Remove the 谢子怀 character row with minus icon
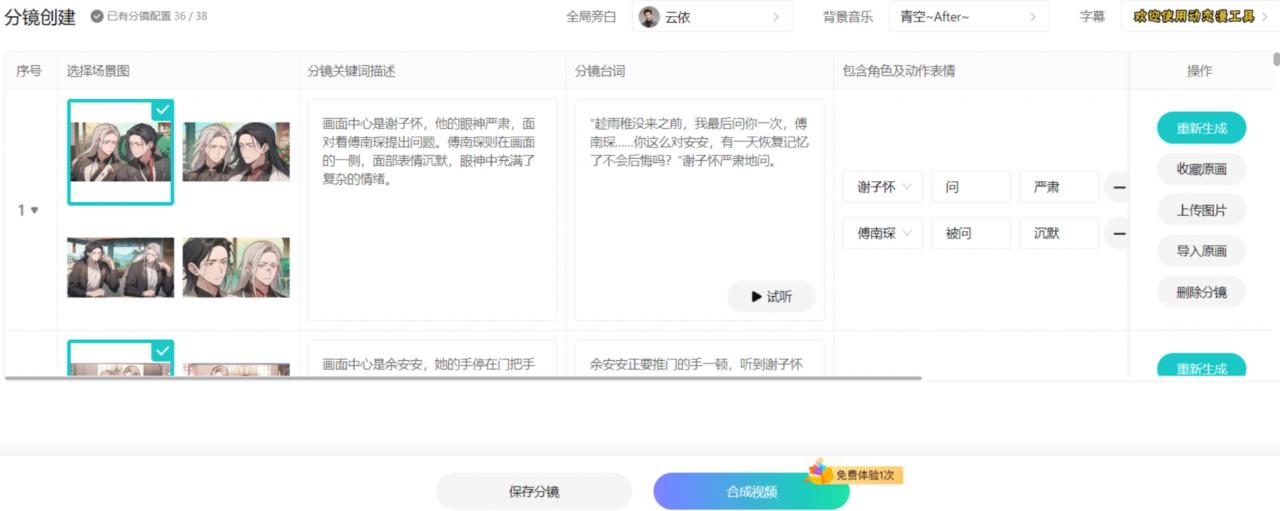Screen dimensions: 1280x511 pyautogui.click(x=1119, y=187)
